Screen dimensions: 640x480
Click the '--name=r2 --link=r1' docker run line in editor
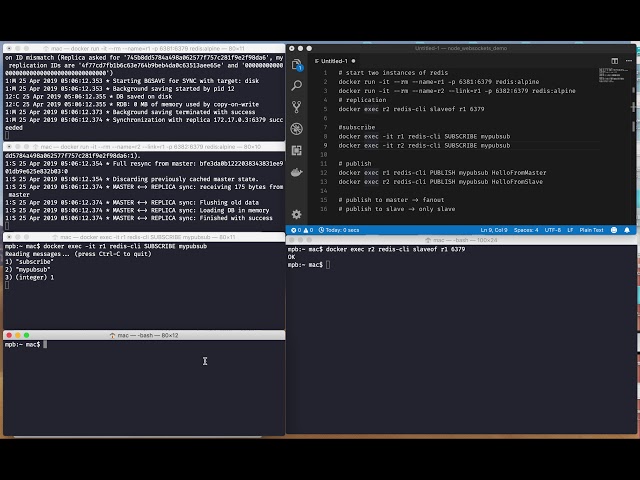click(x=457, y=91)
